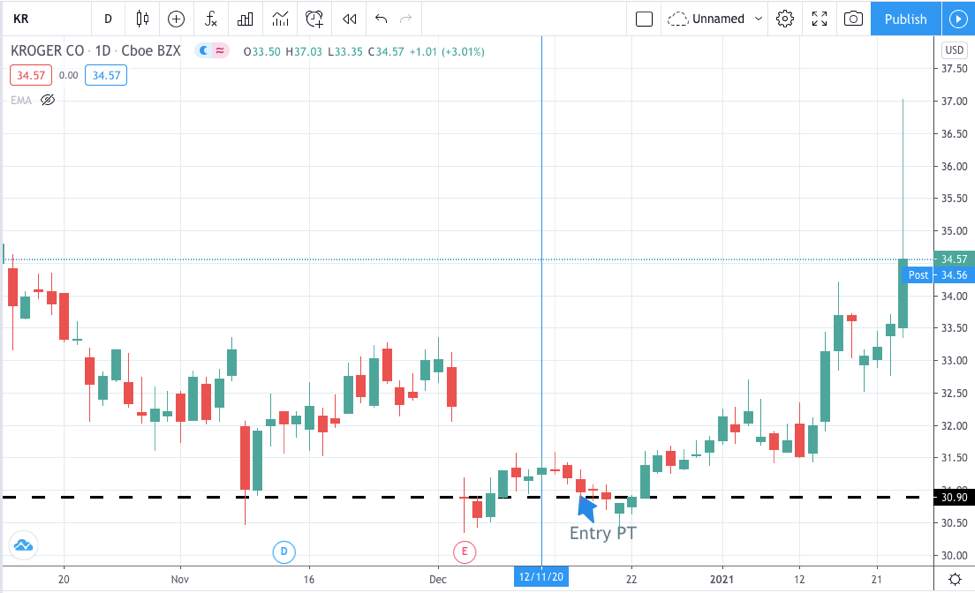Undo the last chart action
The height and width of the screenshot is (593, 975).
click(381, 19)
